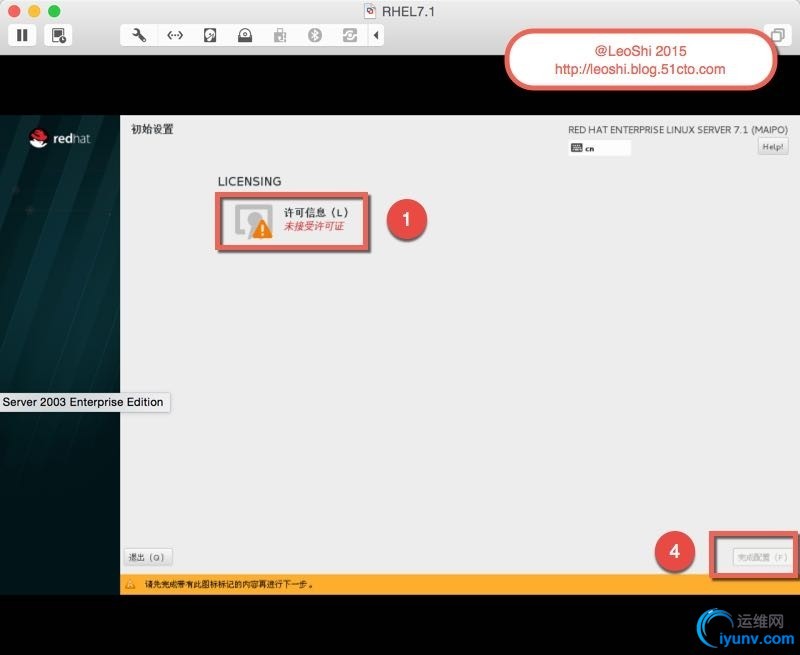This screenshot has height=655, width=800.
Task: Click the 退出 (Q) quit button
Action: pyautogui.click(x=148, y=557)
